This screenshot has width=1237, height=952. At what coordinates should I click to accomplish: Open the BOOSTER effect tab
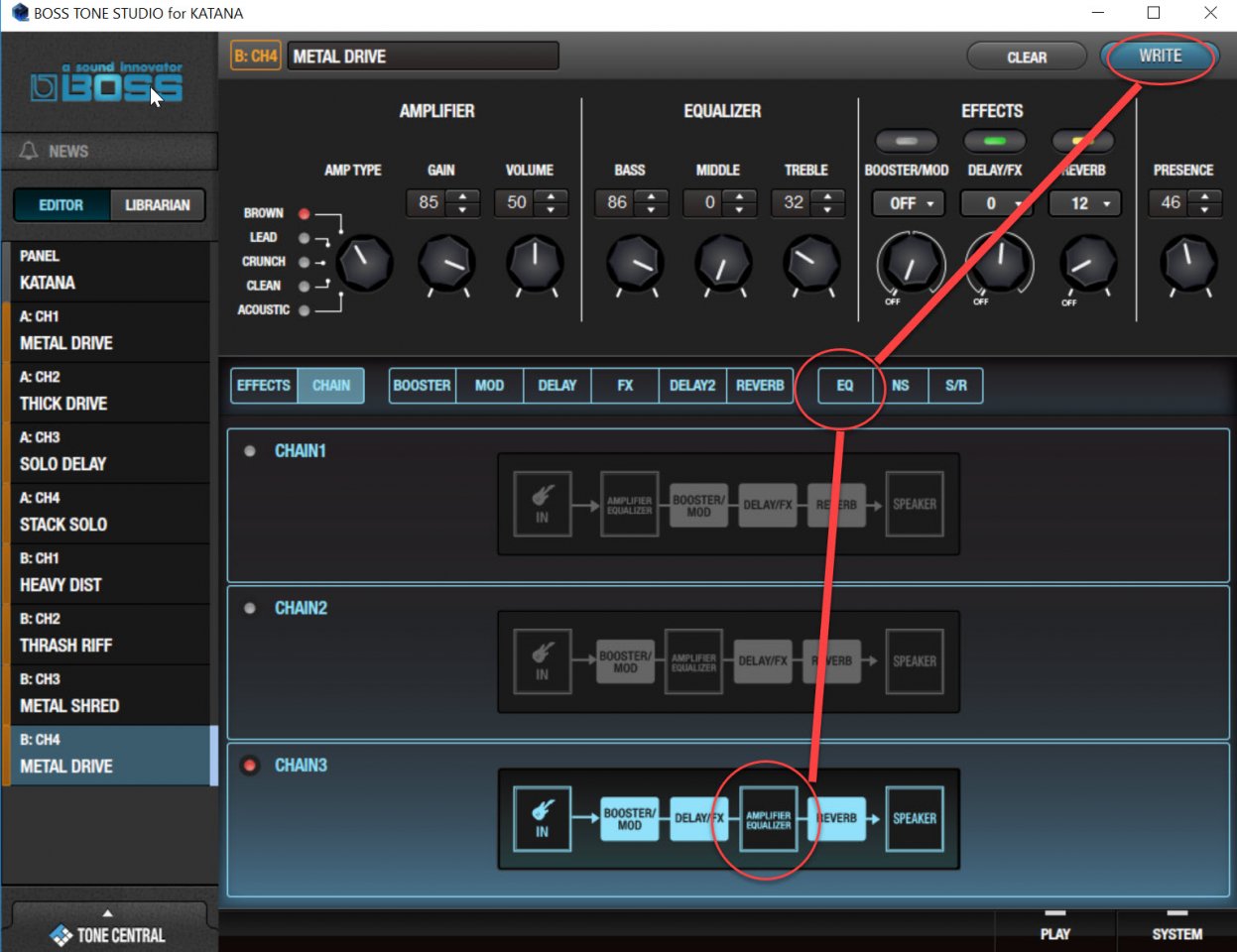tap(423, 386)
